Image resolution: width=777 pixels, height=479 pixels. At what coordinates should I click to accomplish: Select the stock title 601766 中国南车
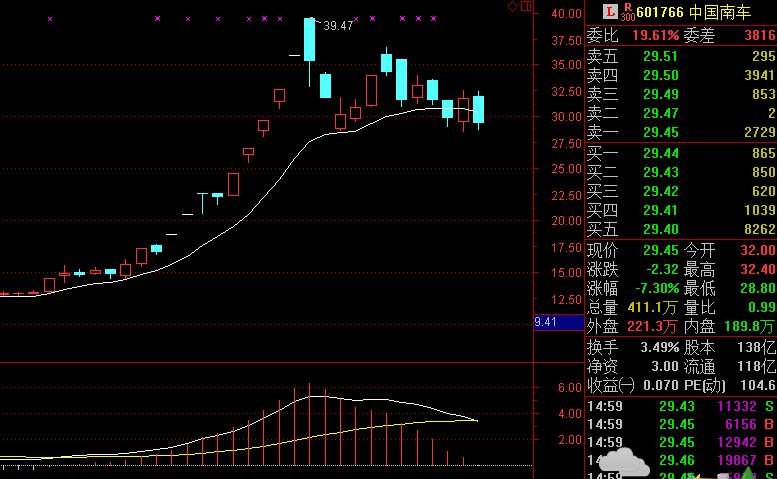pyautogui.click(x=694, y=12)
